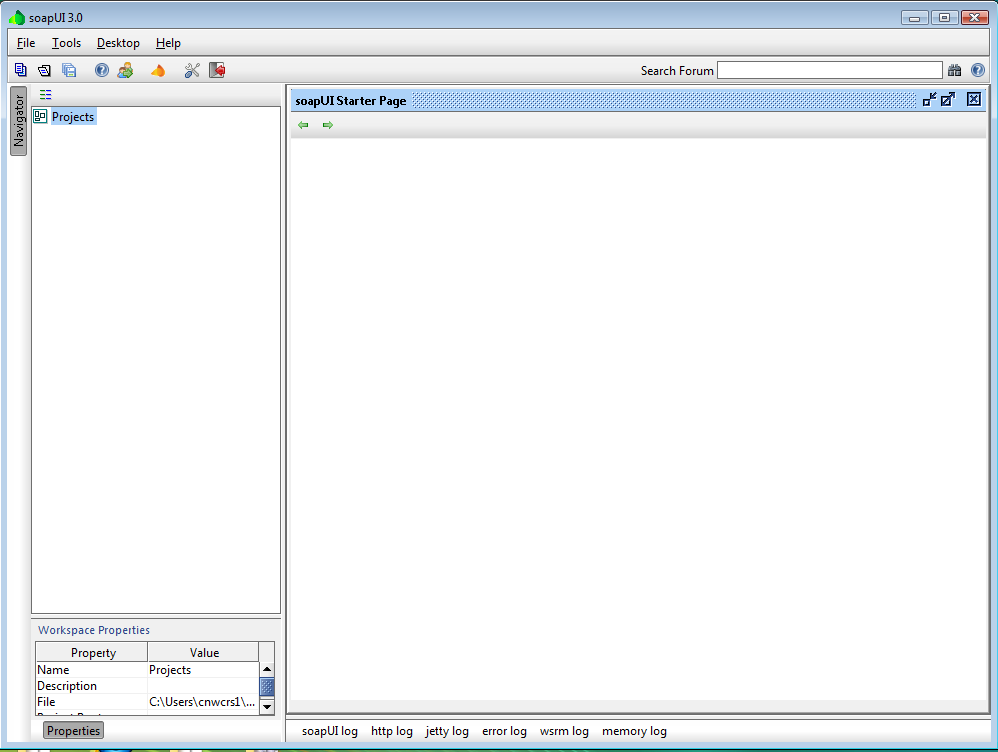Open the Desktop menu

coord(118,43)
